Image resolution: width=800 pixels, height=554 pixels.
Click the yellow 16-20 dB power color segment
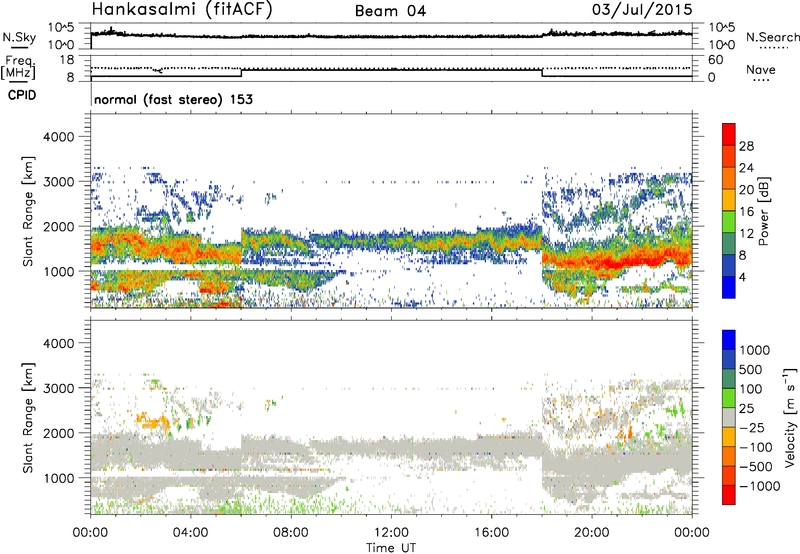point(729,199)
